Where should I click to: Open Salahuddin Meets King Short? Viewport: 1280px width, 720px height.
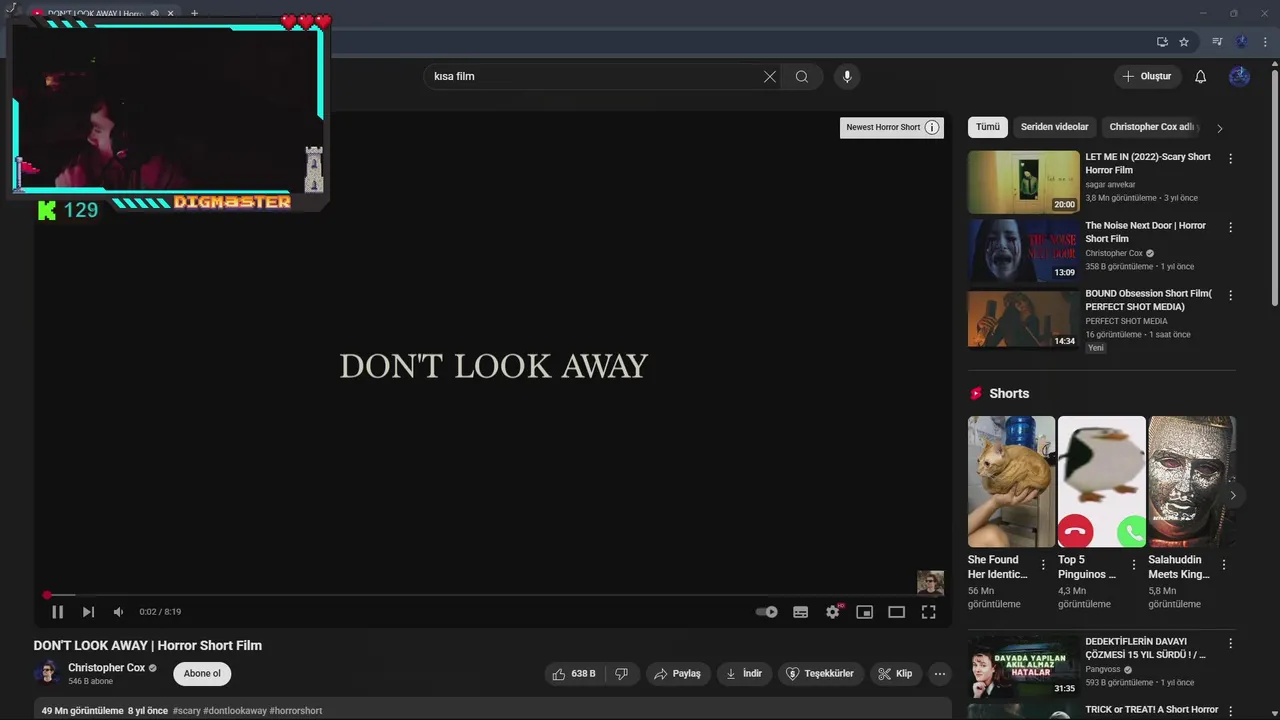click(1192, 482)
